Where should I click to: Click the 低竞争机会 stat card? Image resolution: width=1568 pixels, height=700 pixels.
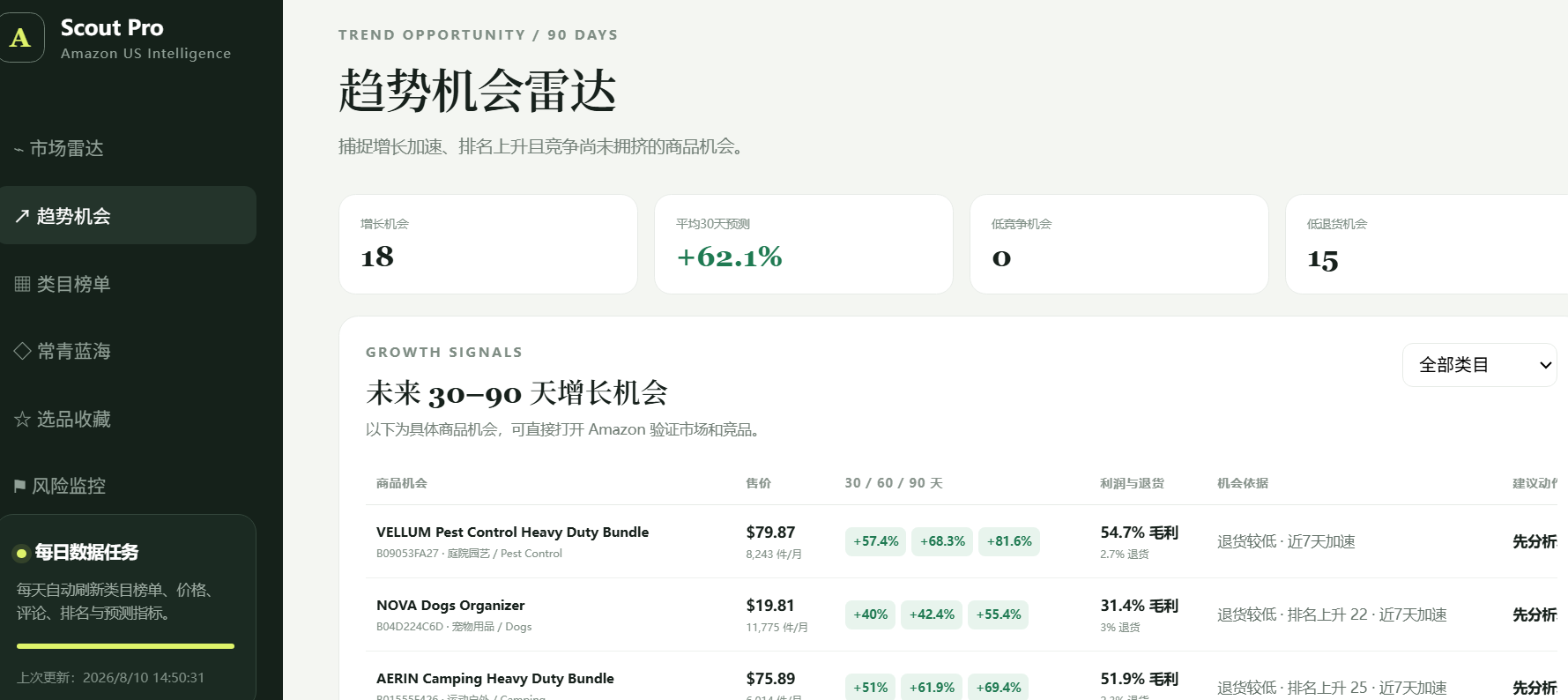(x=1119, y=244)
